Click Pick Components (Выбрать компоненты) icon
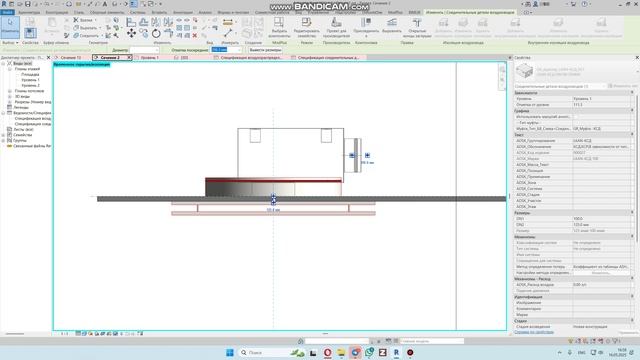Image resolution: width=640 pixels, height=360 pixels. point(279,27)
